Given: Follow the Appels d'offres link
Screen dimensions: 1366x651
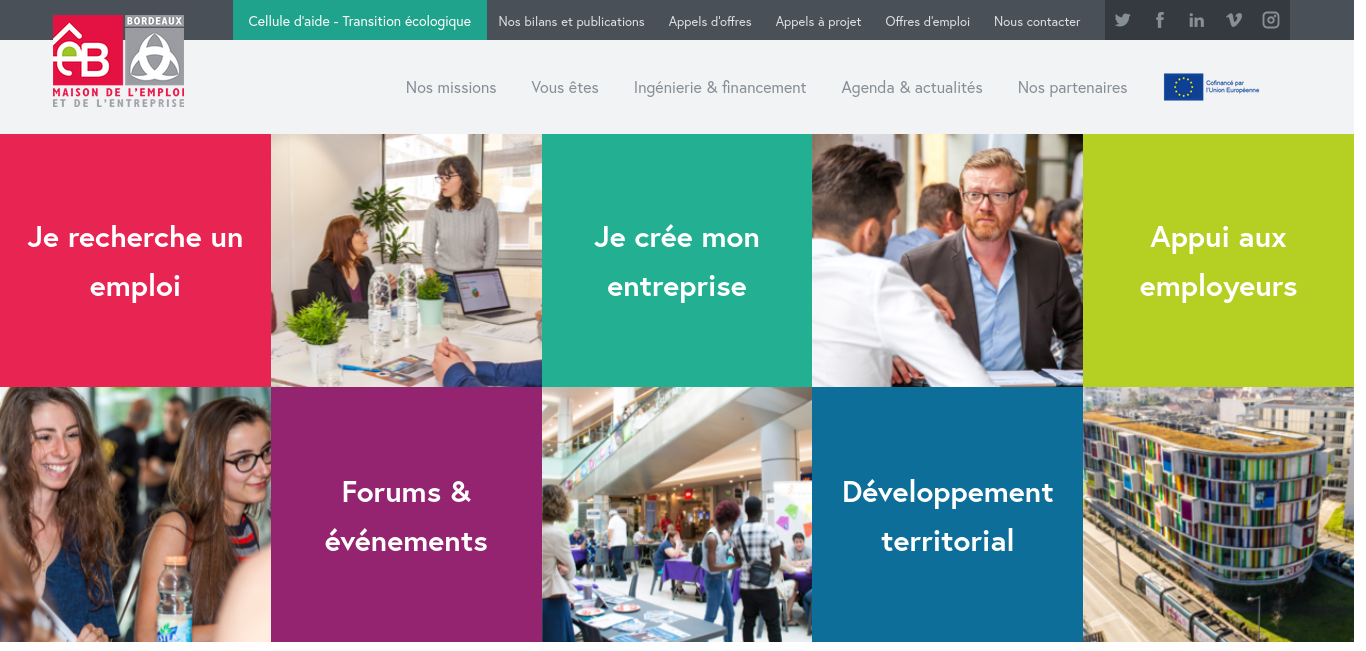Looking at the screenshot, I should (710, 21).
